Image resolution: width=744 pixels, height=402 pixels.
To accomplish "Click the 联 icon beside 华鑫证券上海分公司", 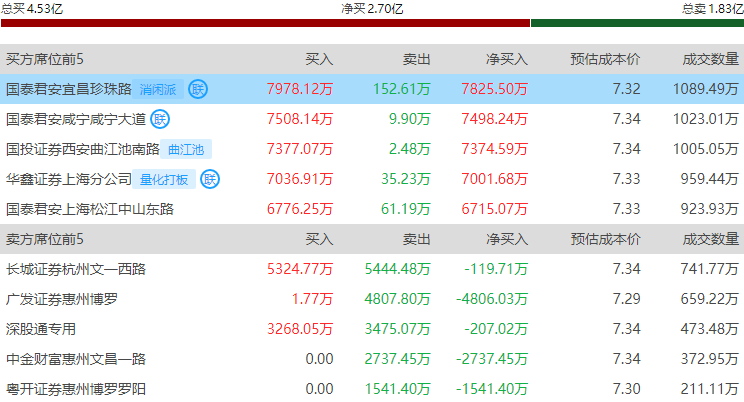I will pyautogui.click(x=210, y=179).
